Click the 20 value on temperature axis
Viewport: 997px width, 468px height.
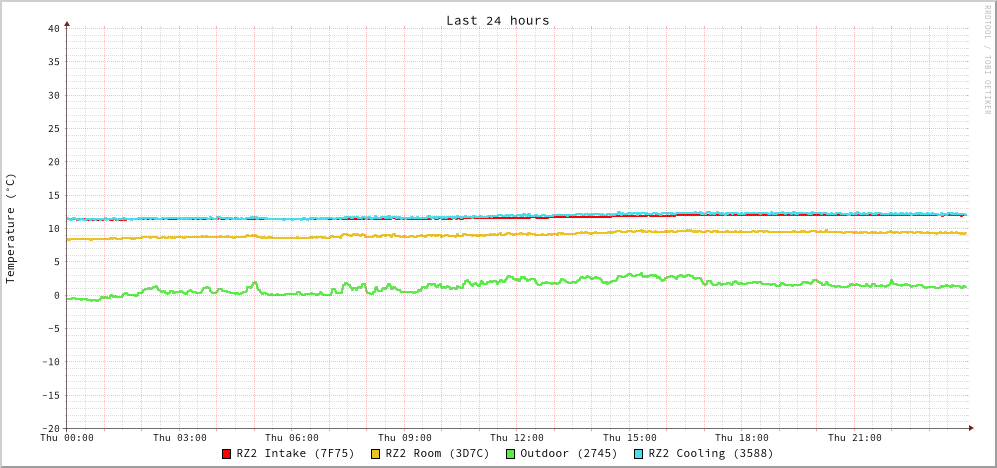point(53,162)
